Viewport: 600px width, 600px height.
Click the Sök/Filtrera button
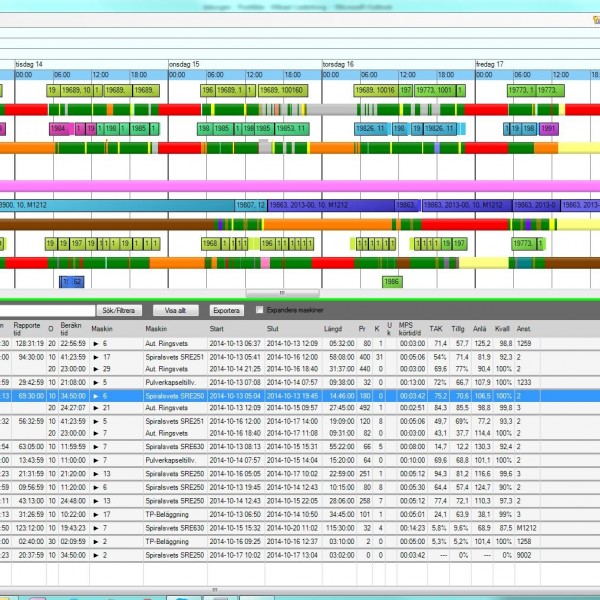[120, 310]
